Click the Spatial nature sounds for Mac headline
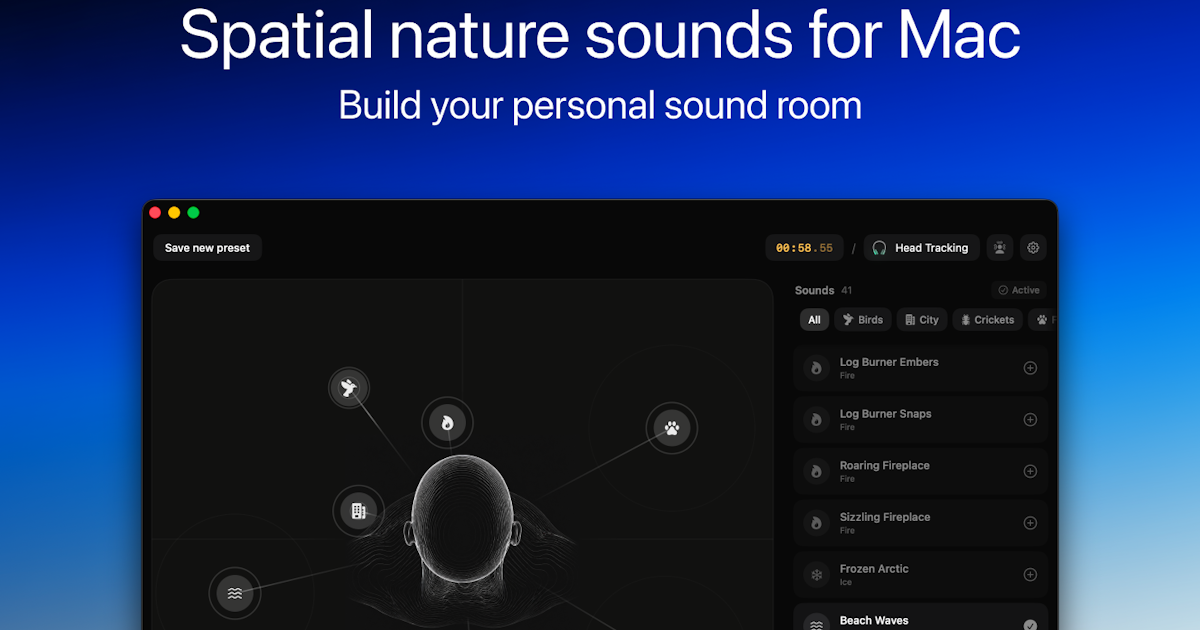 coord(600,34)
